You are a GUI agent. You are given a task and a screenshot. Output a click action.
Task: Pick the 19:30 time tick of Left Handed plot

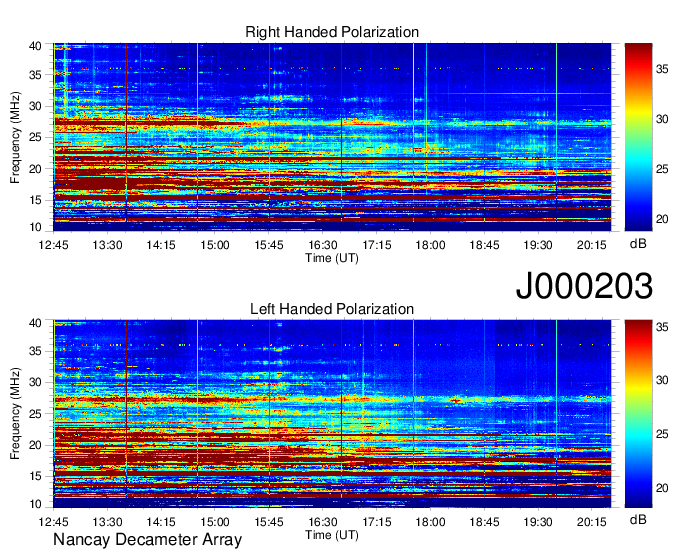(x=538, y=522)
